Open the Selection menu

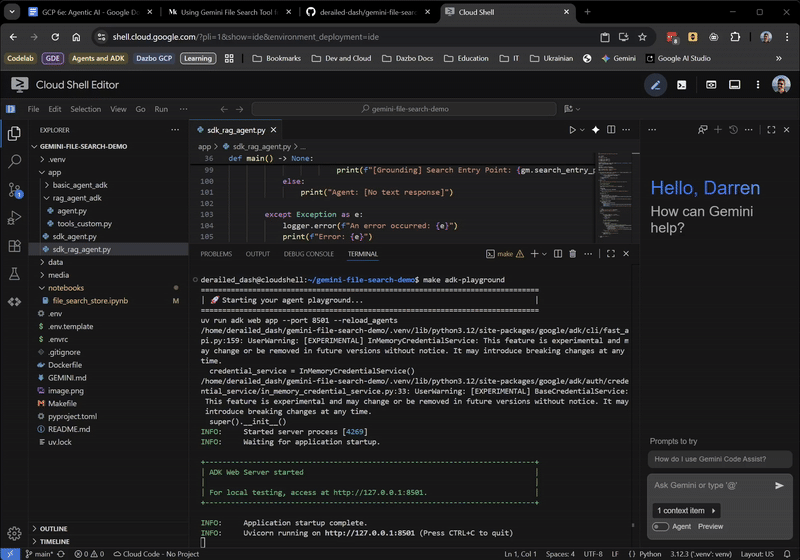85,109
